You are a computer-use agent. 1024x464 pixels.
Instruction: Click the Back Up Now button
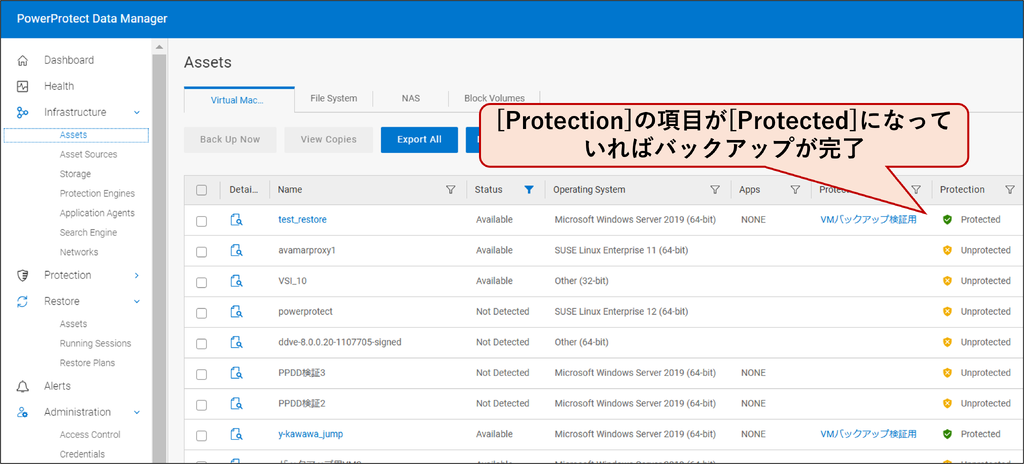pyautogui.click(x=230, y=140)
